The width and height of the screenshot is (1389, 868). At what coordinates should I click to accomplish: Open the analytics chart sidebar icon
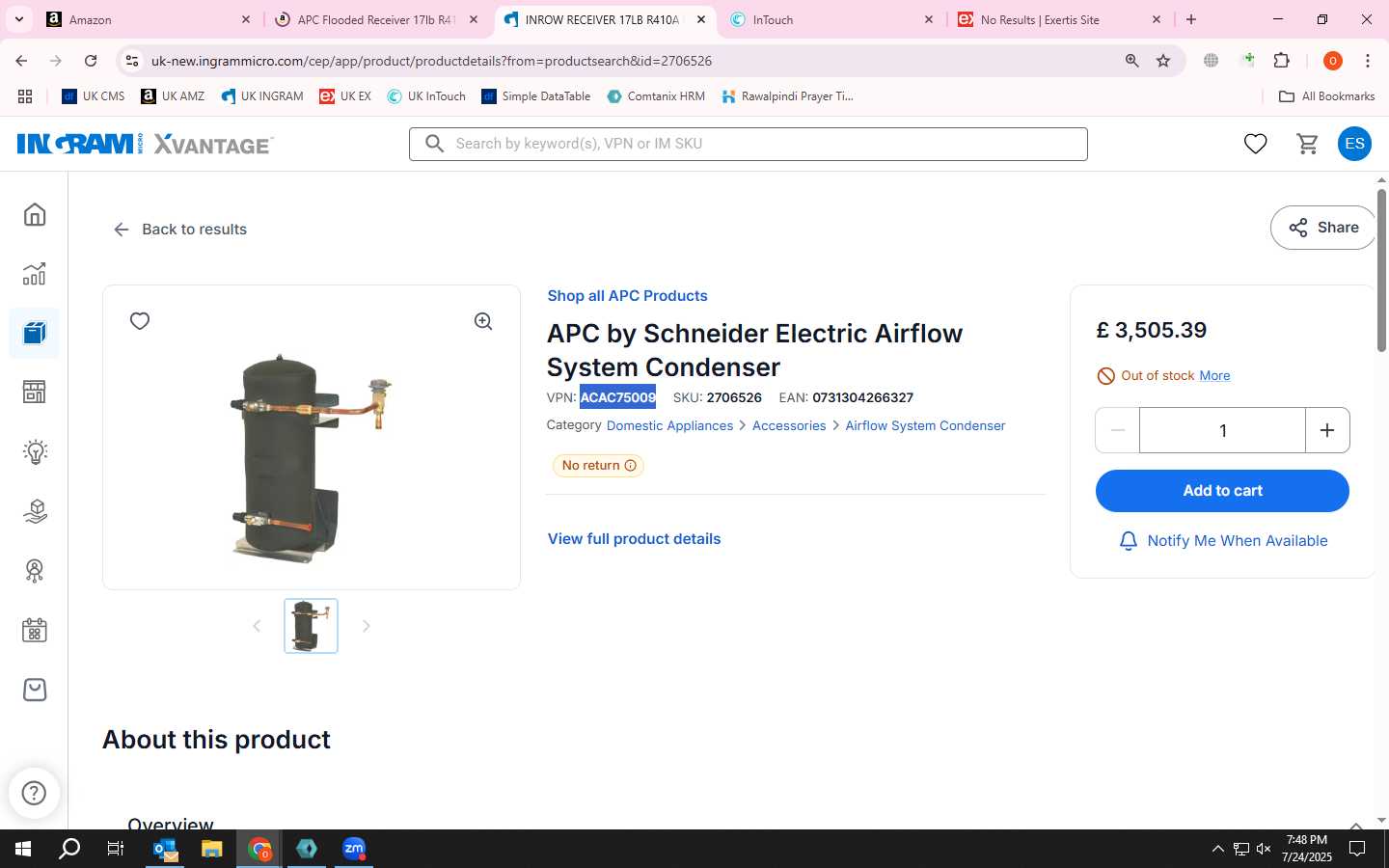tap(35, 274)
